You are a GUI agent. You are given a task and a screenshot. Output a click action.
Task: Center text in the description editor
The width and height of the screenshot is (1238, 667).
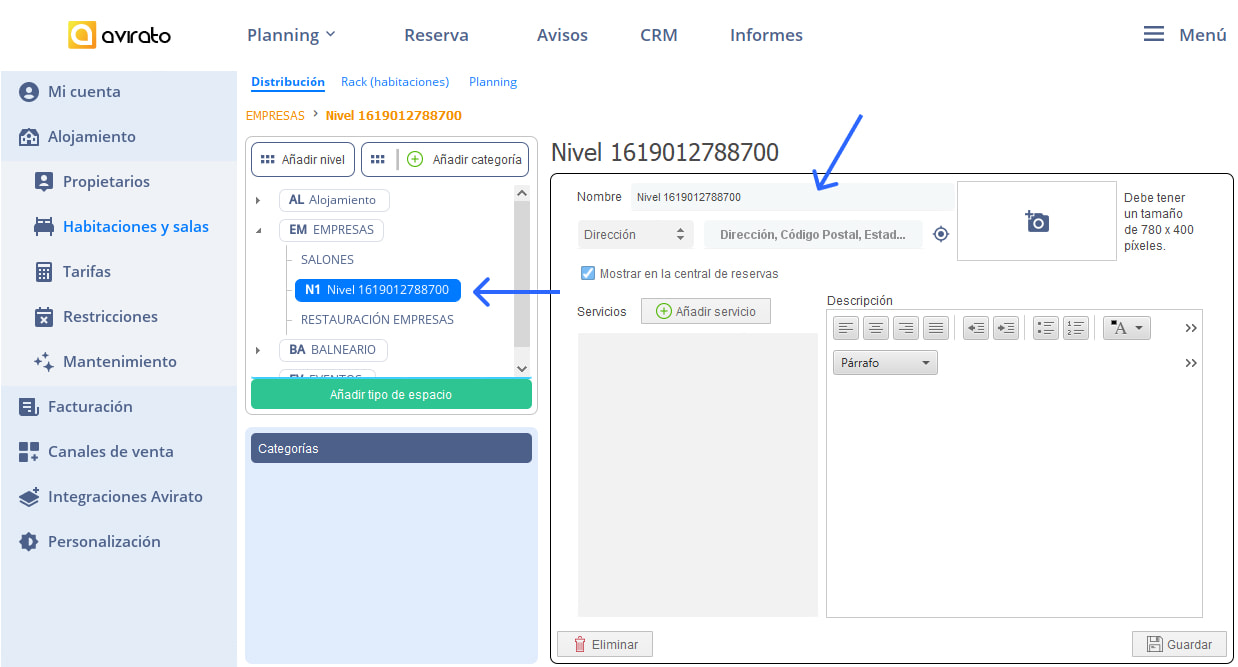[876, 328]
